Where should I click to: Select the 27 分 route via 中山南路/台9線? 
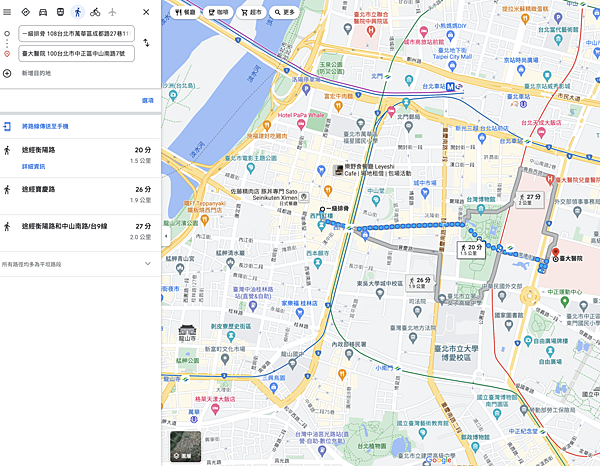coord(80,233)
